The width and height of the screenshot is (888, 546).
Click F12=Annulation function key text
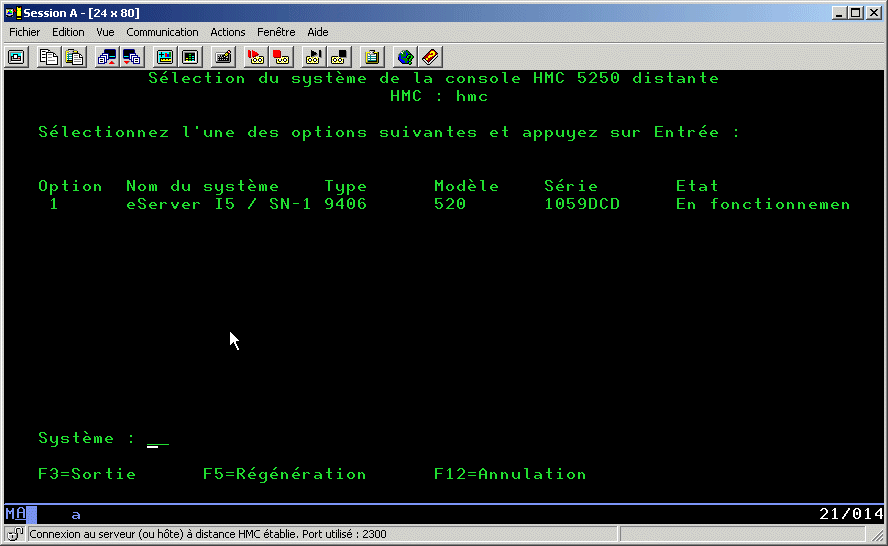click(x=510, y=474)
